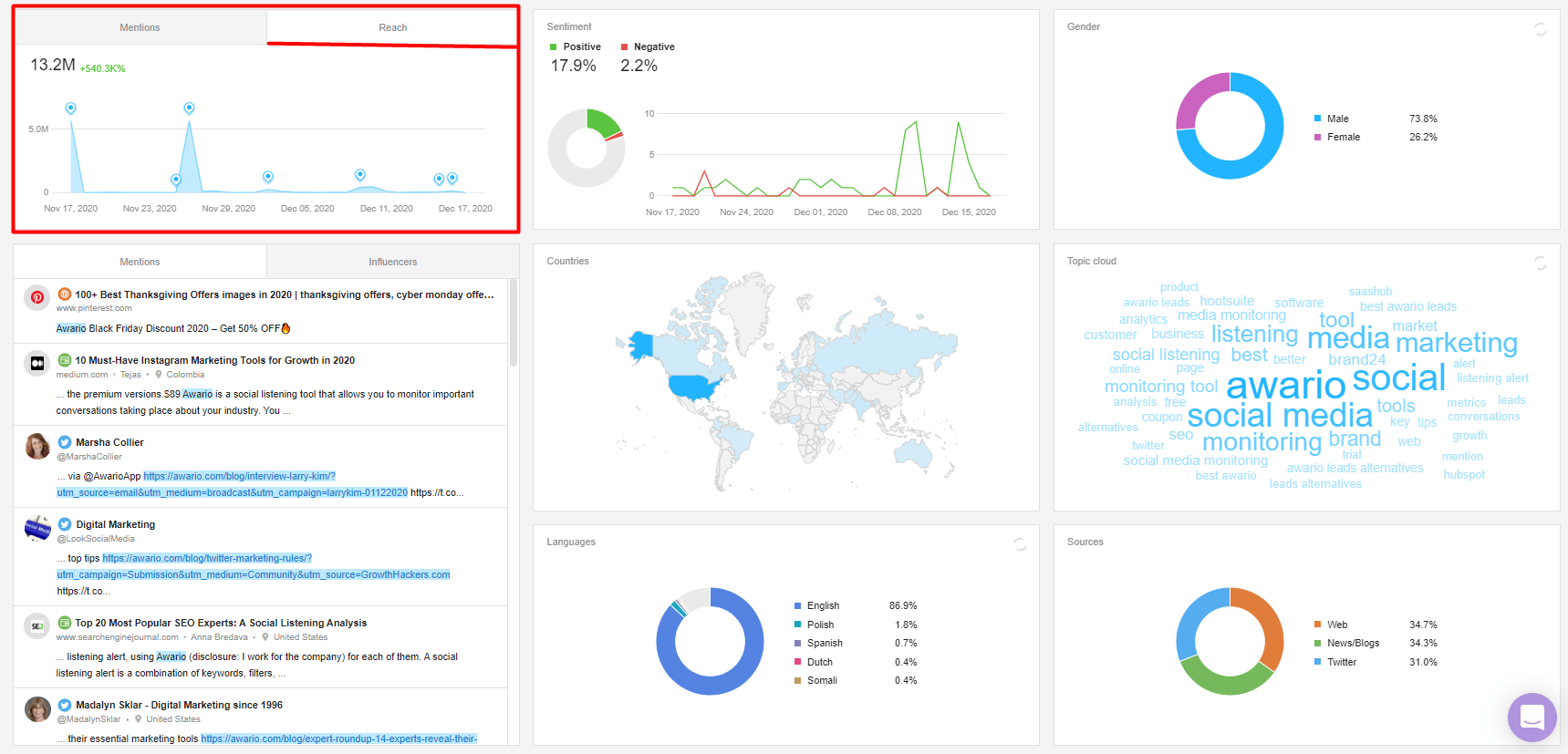Refresh icon on the Topic cloud widget

(x=1541, y=263)
